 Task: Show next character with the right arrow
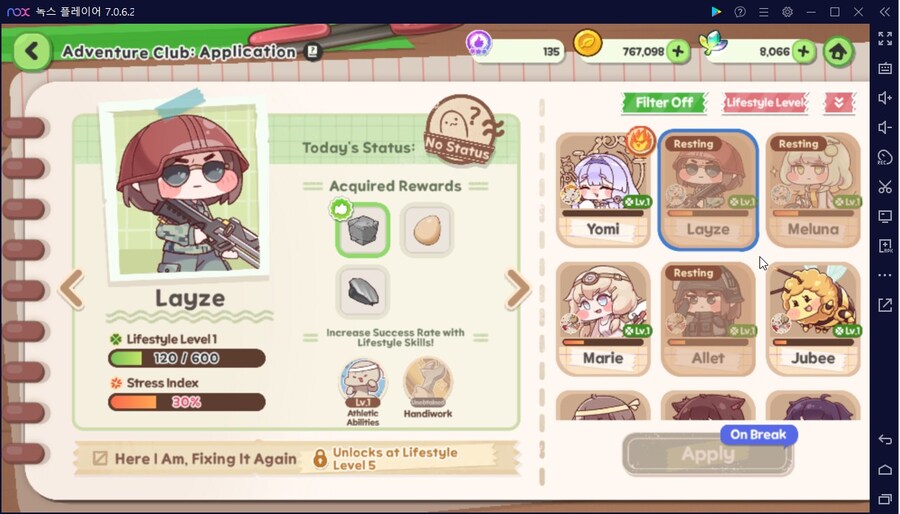click(x=518, y=289)
